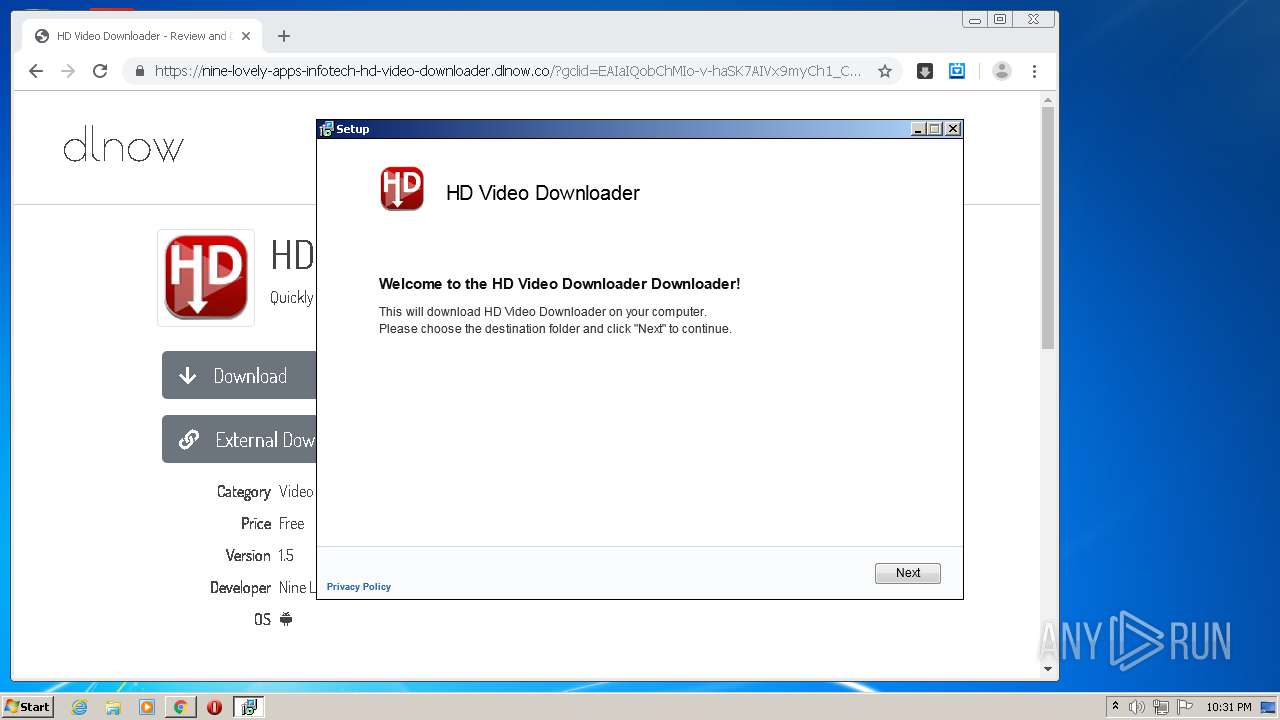The height and width of the screenshot is (720, 1280).
Task: Launch Internet Explorer from the taskbar
Action: pyautogui.click(x=79, y=707)
